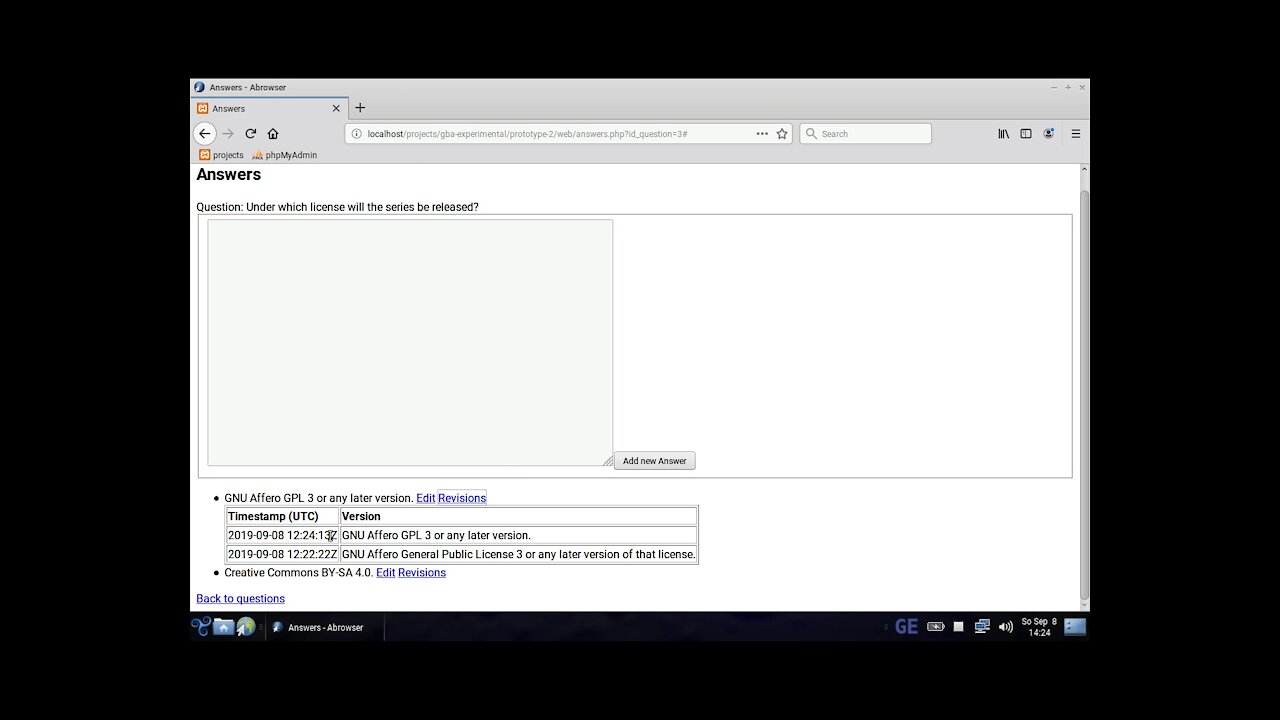The height and width of the screenshot is (720, 1280).
Task: Focus the browser Search field
Action: point(866,133)
